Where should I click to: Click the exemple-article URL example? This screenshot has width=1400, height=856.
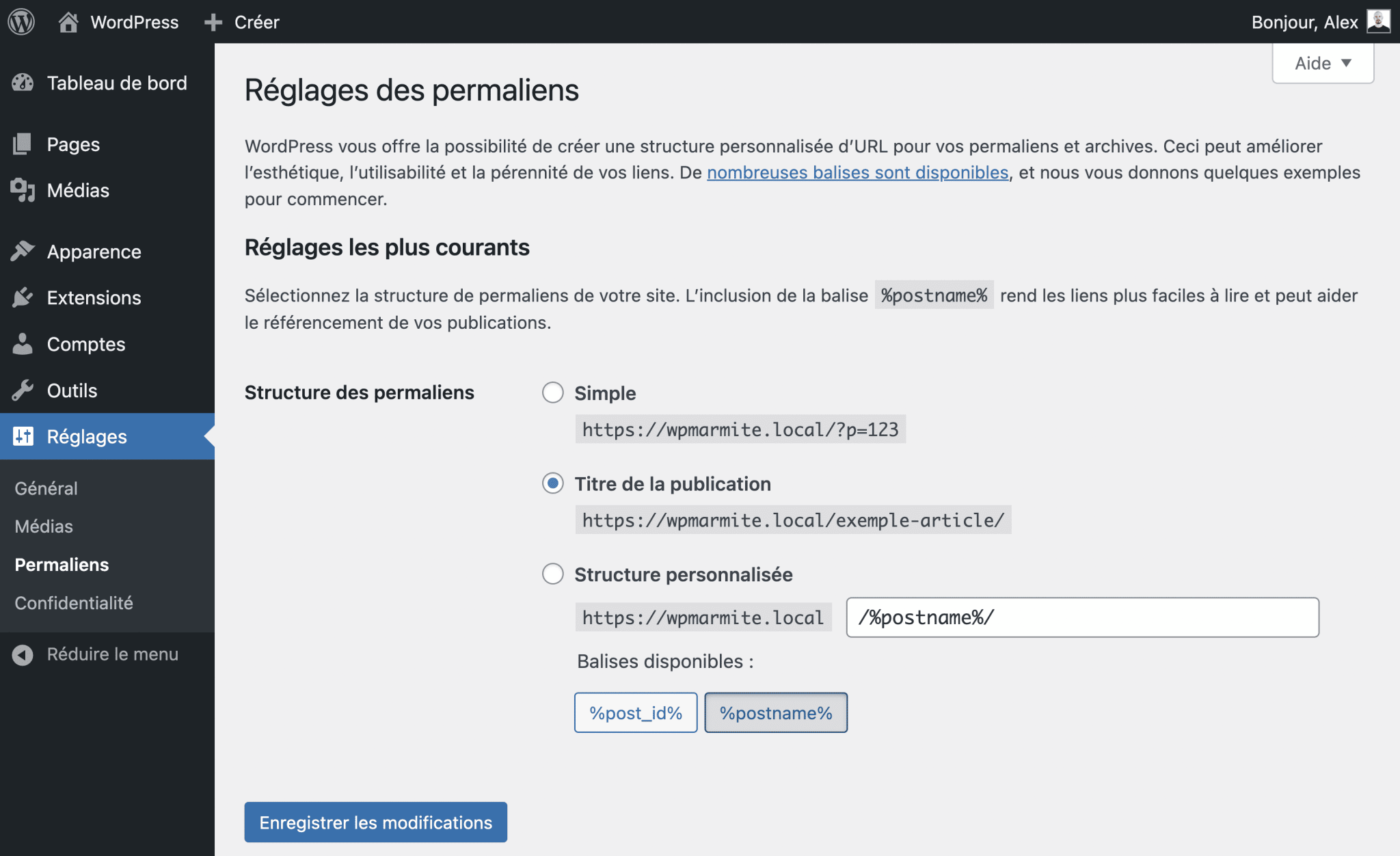pyautogui.click(x=793, y=520)
